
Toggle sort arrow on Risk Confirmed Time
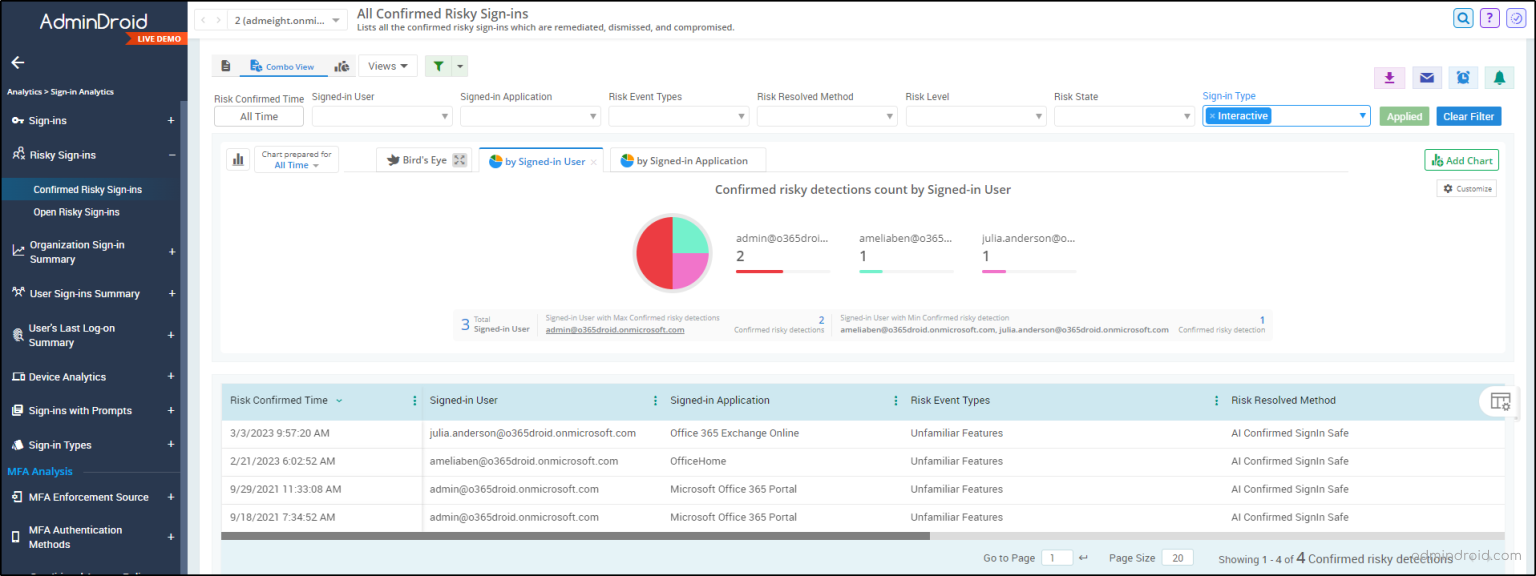point(339,401)
